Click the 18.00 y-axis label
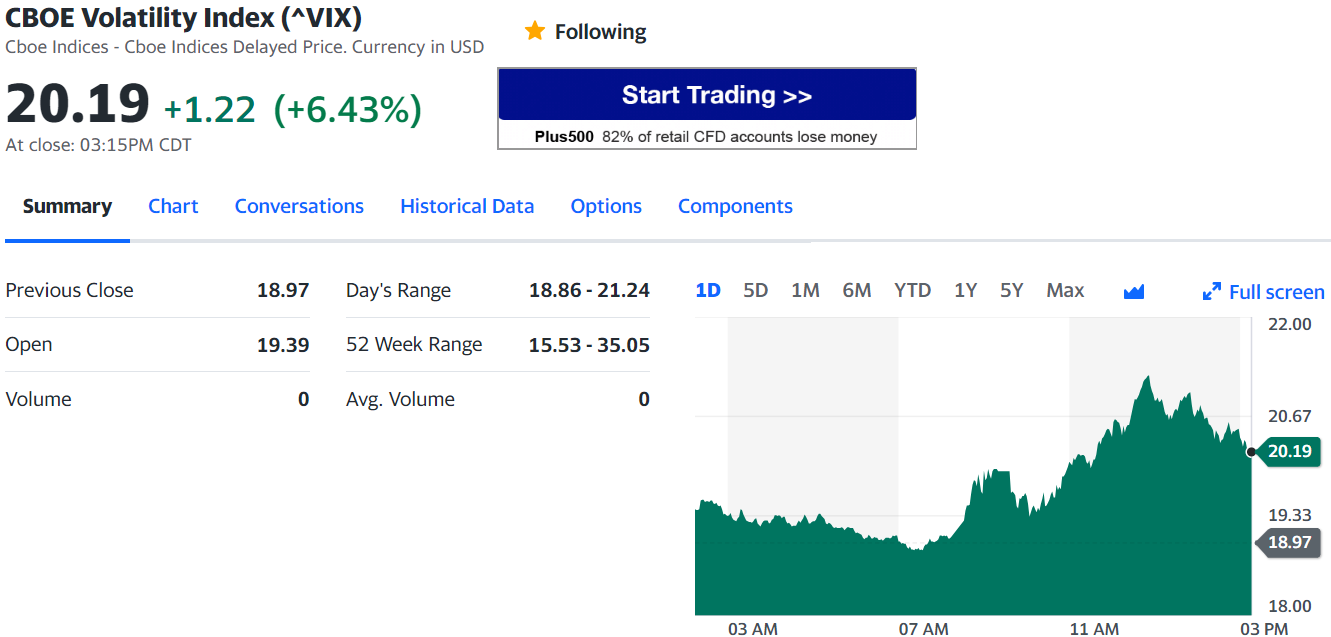 click(1289, 605)
